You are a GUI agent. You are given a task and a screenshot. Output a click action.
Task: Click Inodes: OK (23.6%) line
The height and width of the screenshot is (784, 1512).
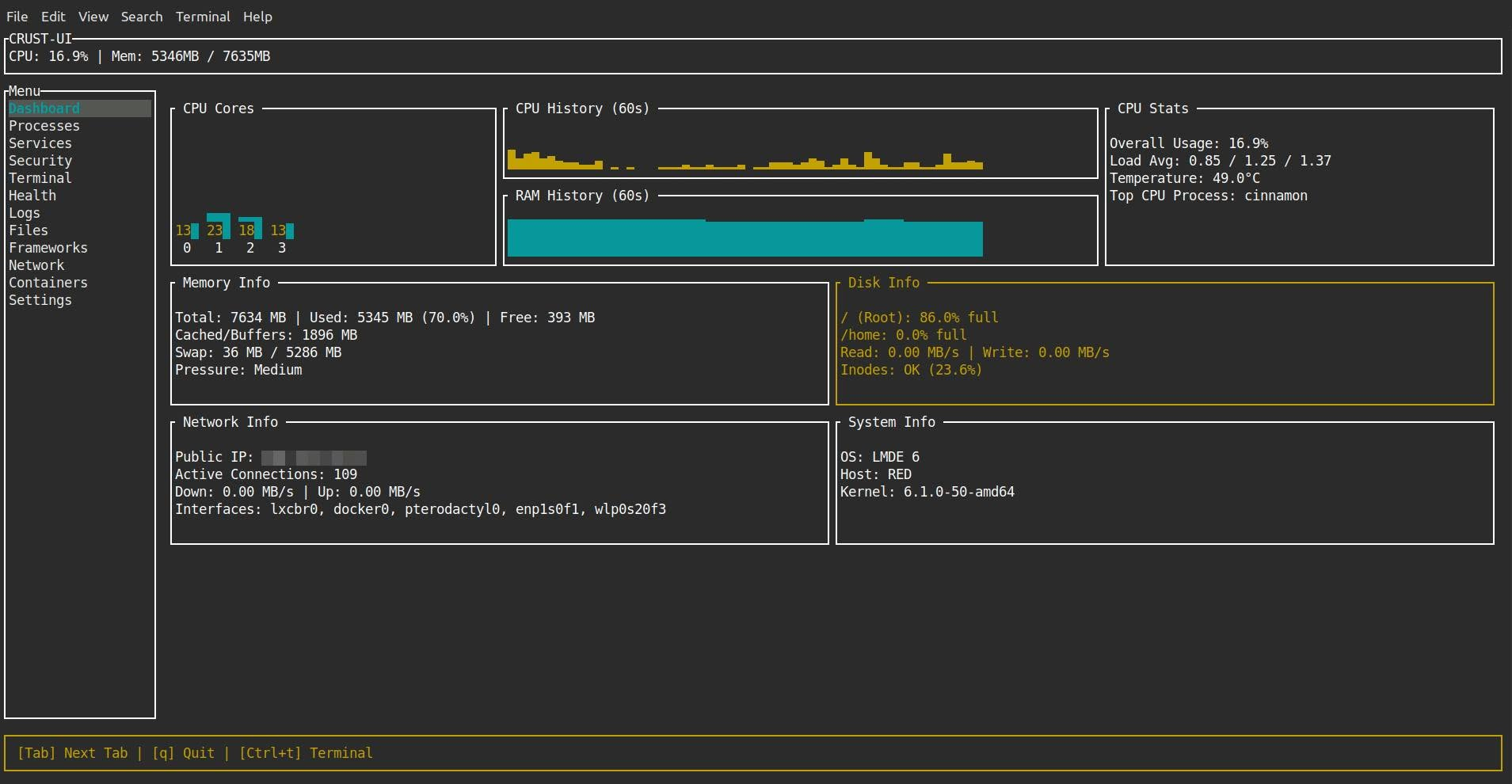coord(912,370)
